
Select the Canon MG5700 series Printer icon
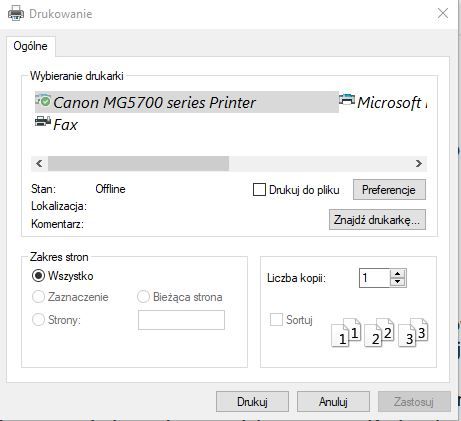43,100
